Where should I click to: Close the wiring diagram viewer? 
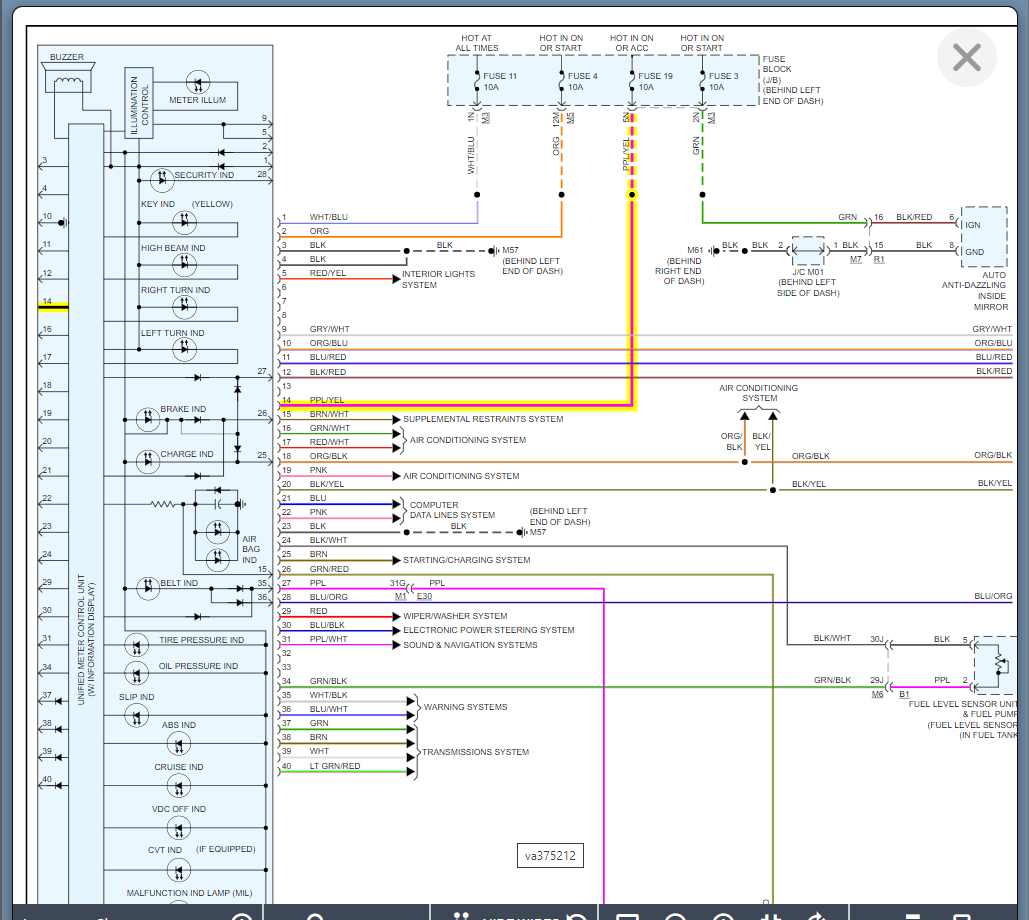click(966, 58)
